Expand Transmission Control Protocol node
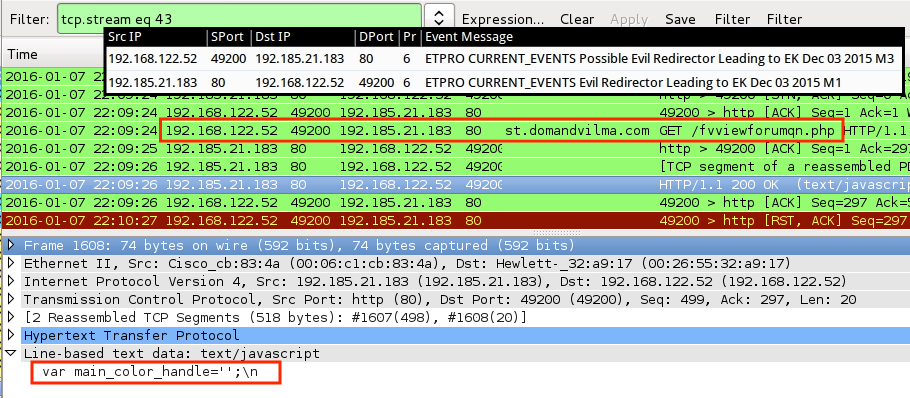 click(x=10, y=299)
